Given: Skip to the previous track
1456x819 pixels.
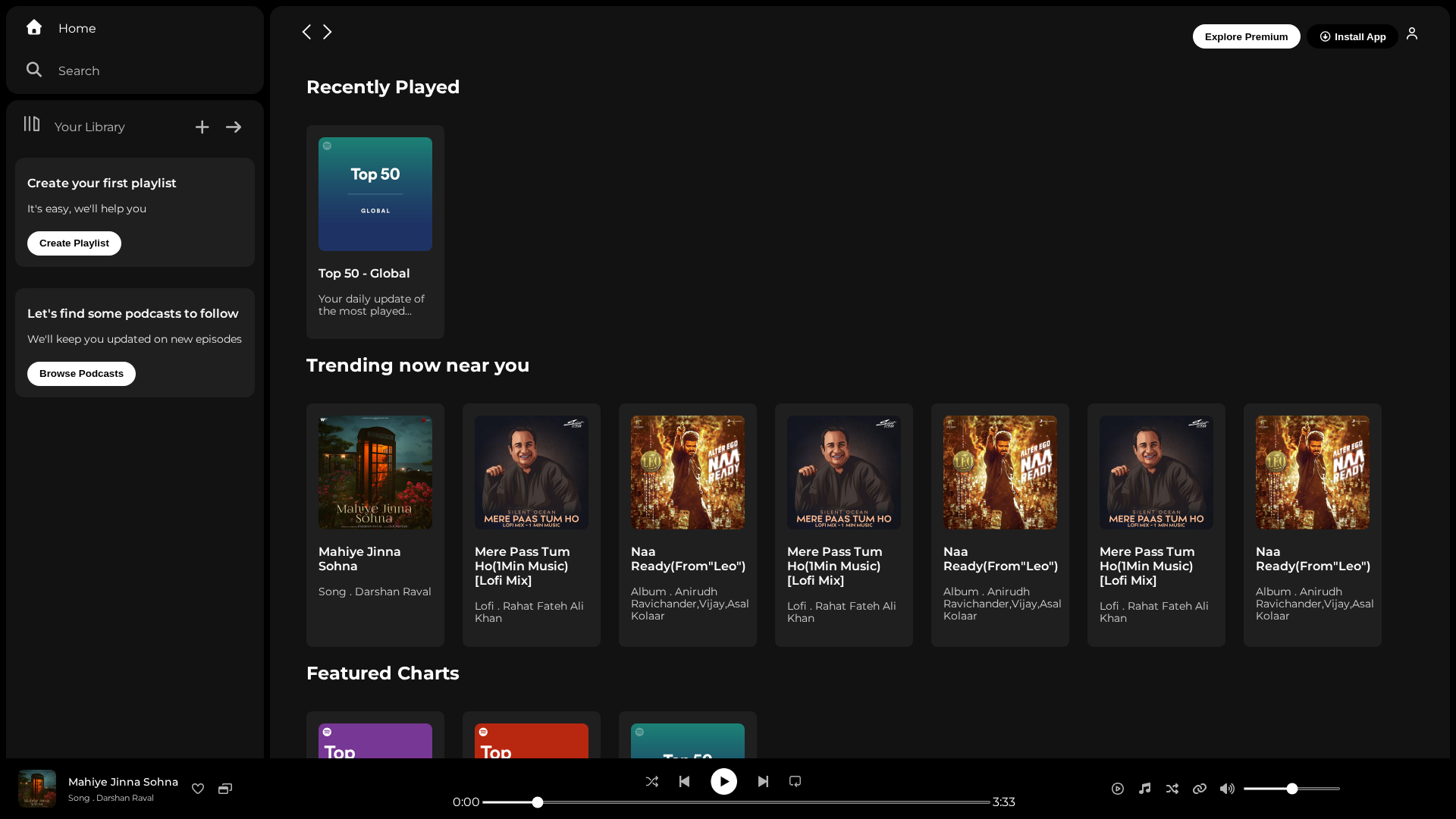Looking at the screenshot, I should pyautogui.click(x=684, y=781).
